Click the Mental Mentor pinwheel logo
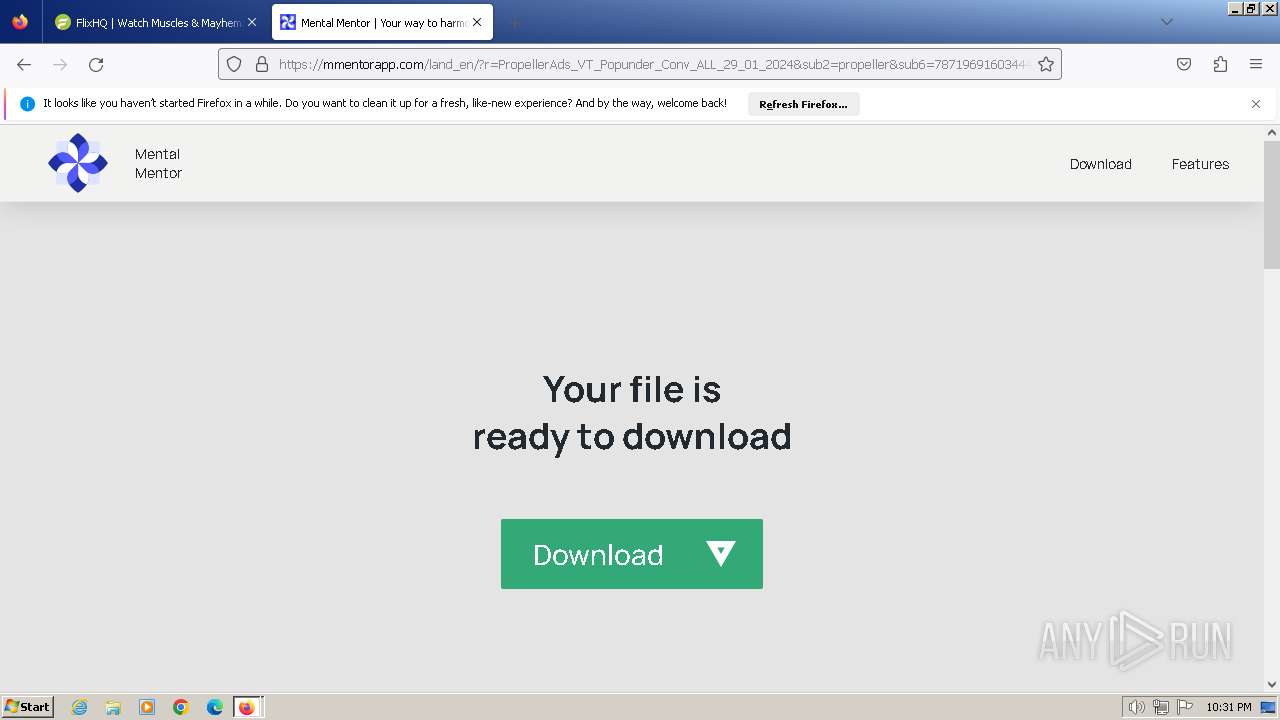Image resolution: width=1280 pixels, height=720 pixels. 78,163
